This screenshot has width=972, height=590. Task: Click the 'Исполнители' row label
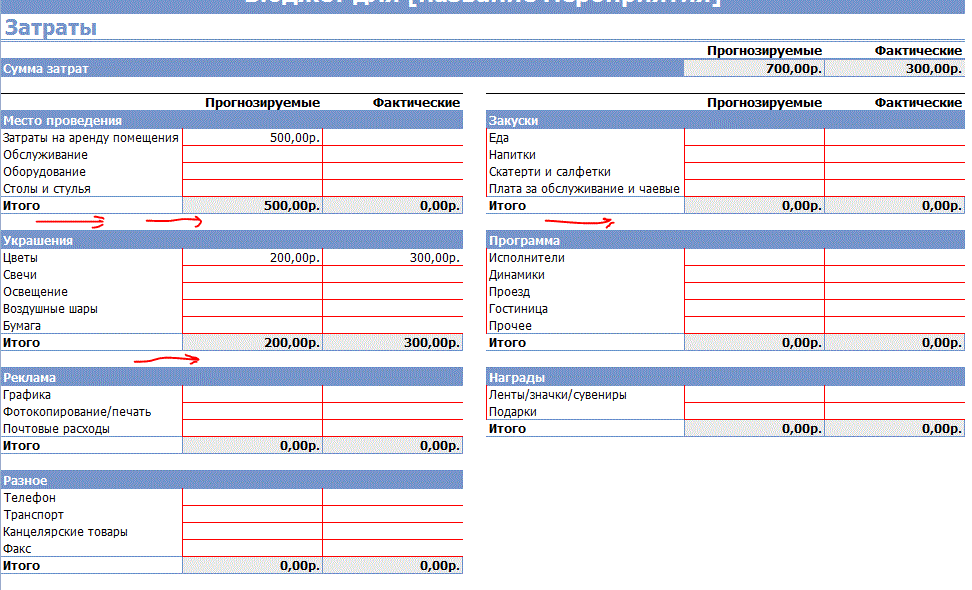[x=526, y=258]
